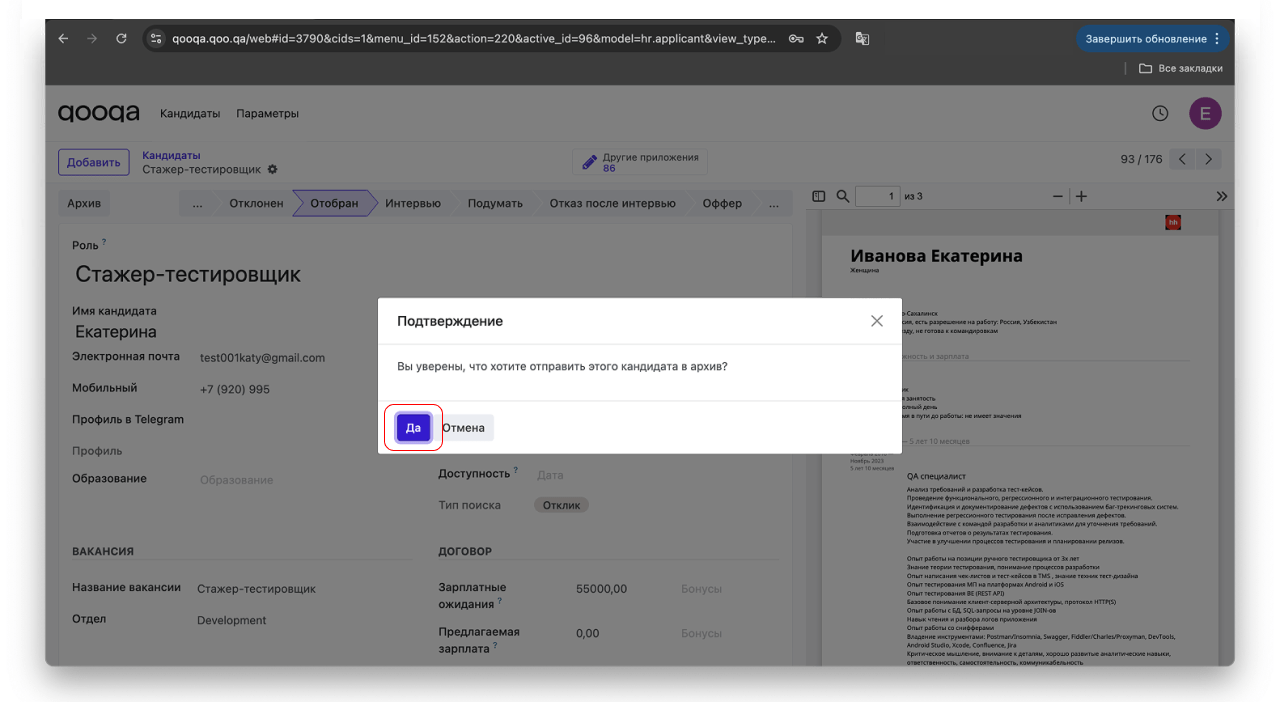
Task: Open Другие приложения 86 button
Action: click(640, 162)
